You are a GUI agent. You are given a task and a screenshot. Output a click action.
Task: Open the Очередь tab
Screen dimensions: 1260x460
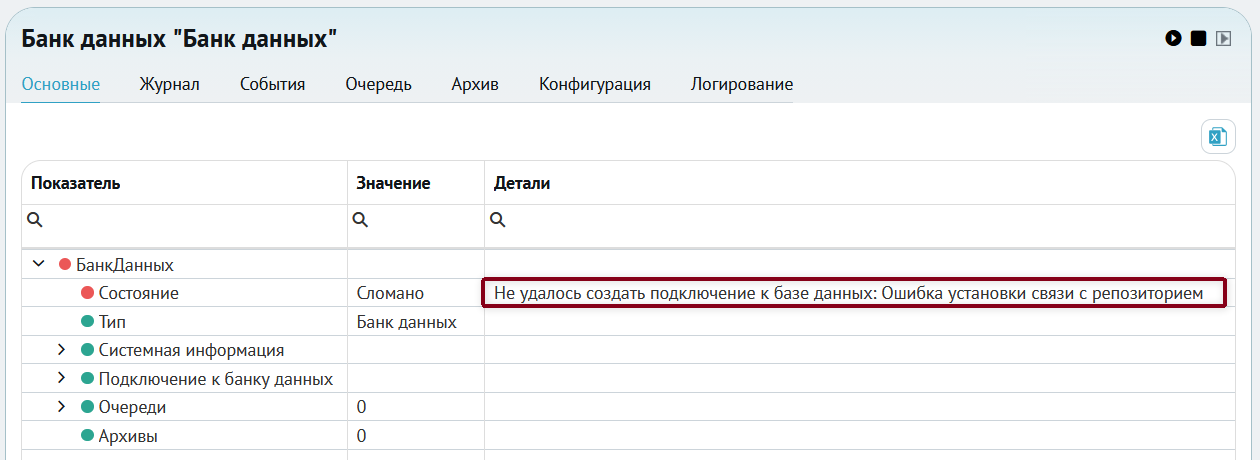379,84
